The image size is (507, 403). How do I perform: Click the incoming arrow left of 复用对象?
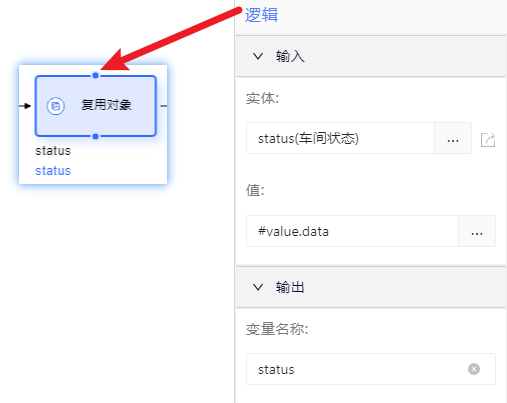pos(25,106)
